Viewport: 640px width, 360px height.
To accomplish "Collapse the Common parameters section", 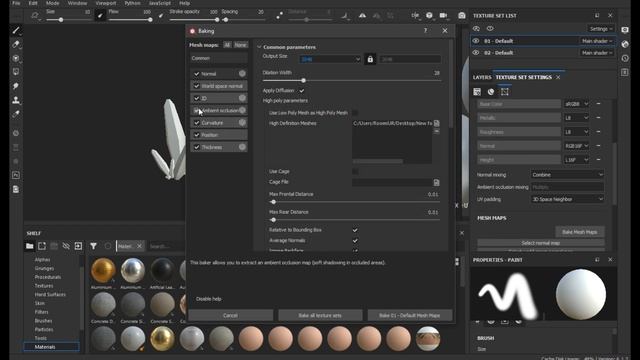I will [259, 47].
